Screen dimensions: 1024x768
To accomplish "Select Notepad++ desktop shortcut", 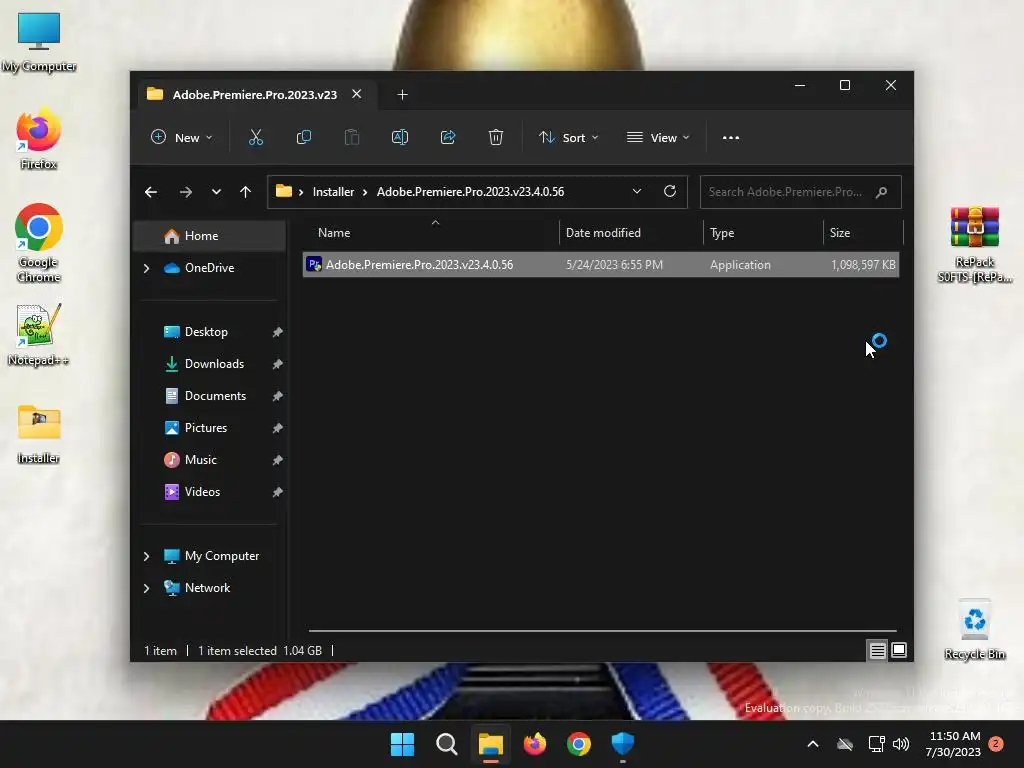I will [39, 334].
